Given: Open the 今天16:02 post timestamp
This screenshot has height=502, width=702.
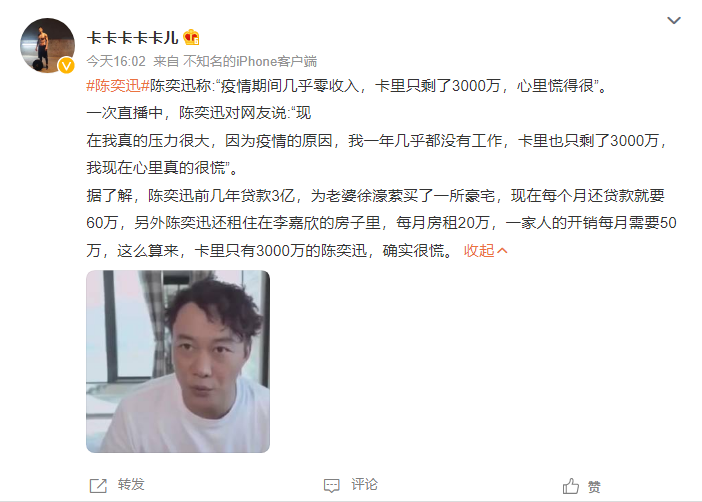Looking at the screenshot, I should [x=116, y=61].
